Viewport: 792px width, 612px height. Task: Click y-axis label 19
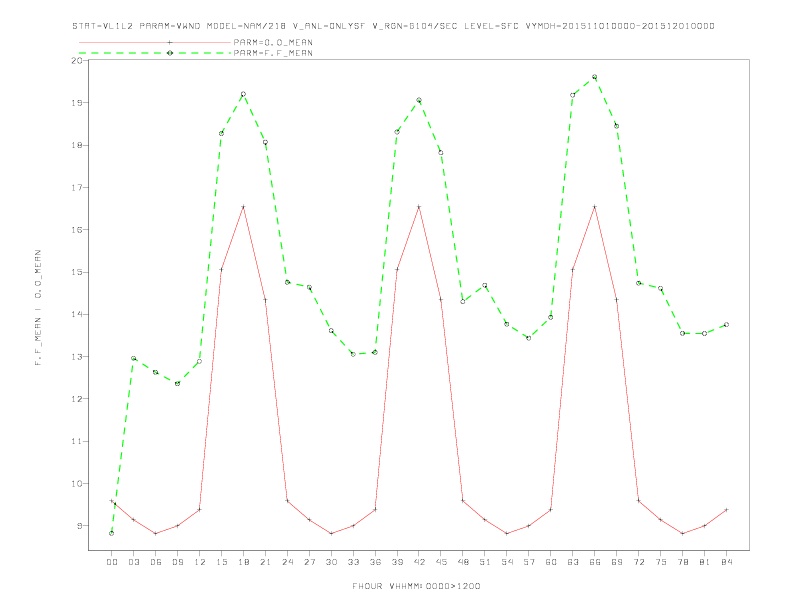[77, 103]
